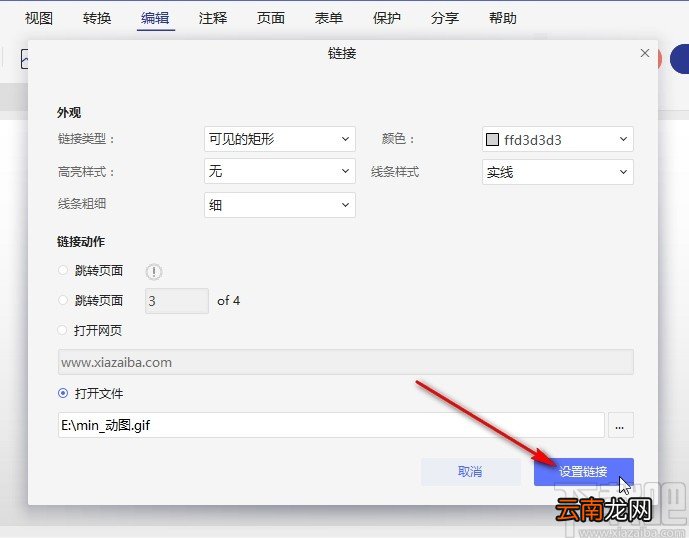
Task: Click the 'of 4' page count text
Action: (x=228, y=301)
